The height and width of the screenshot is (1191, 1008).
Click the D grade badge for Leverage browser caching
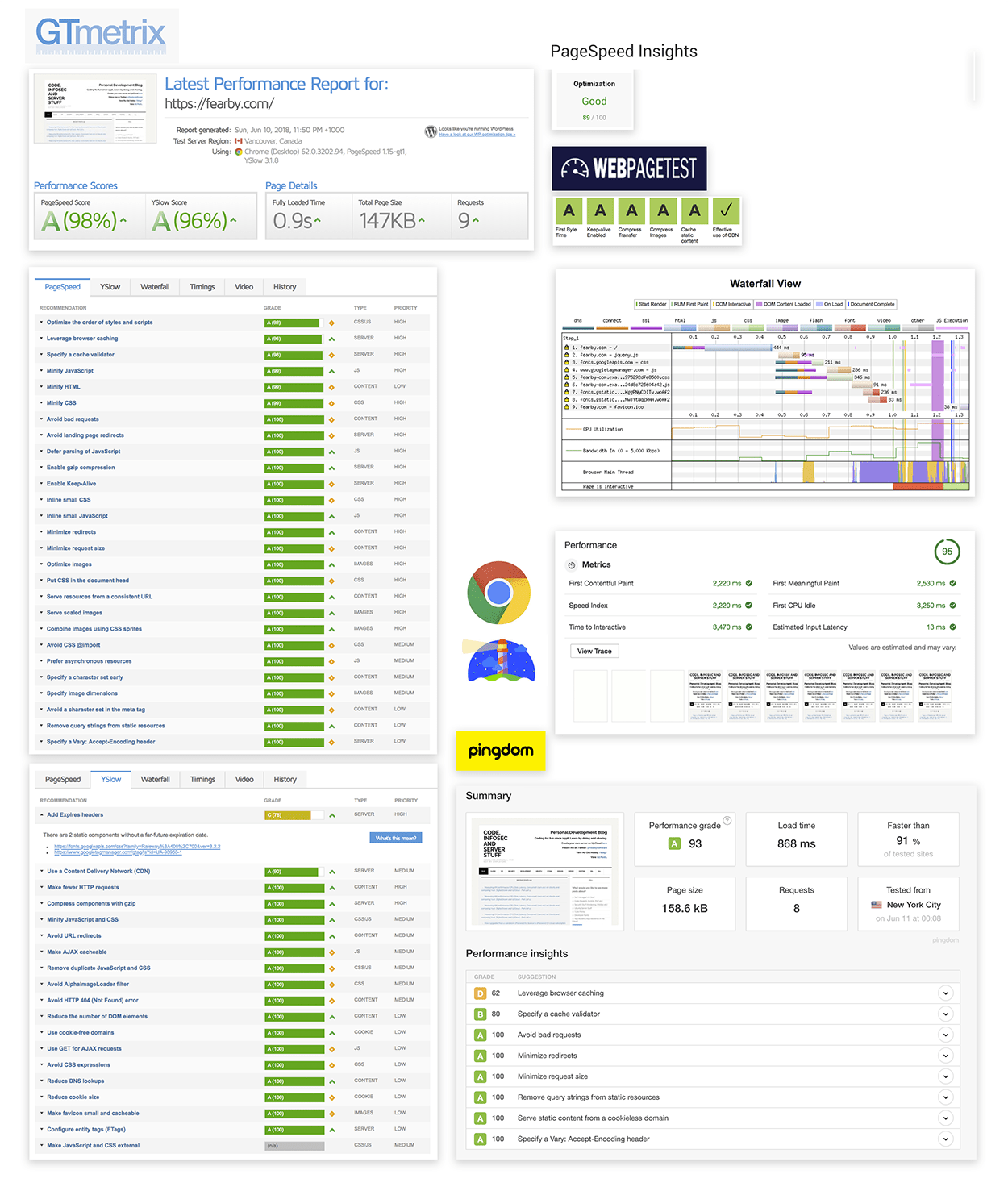tap(480, 993)
